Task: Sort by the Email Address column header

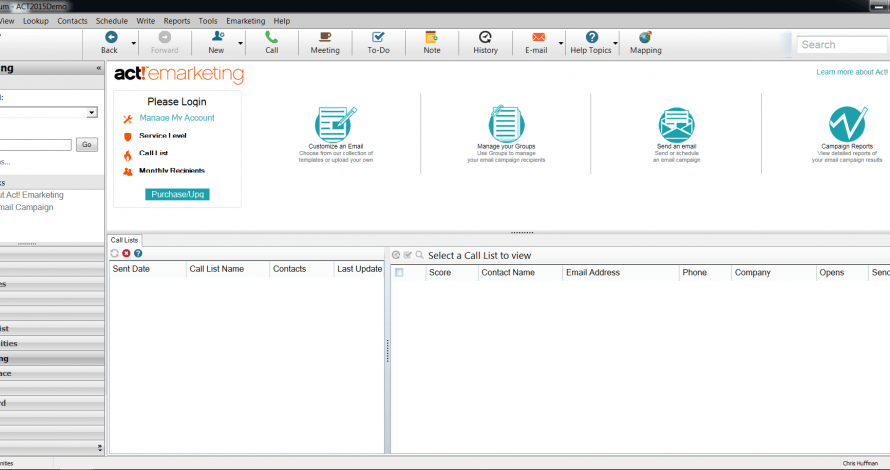Action: [620, 272]
